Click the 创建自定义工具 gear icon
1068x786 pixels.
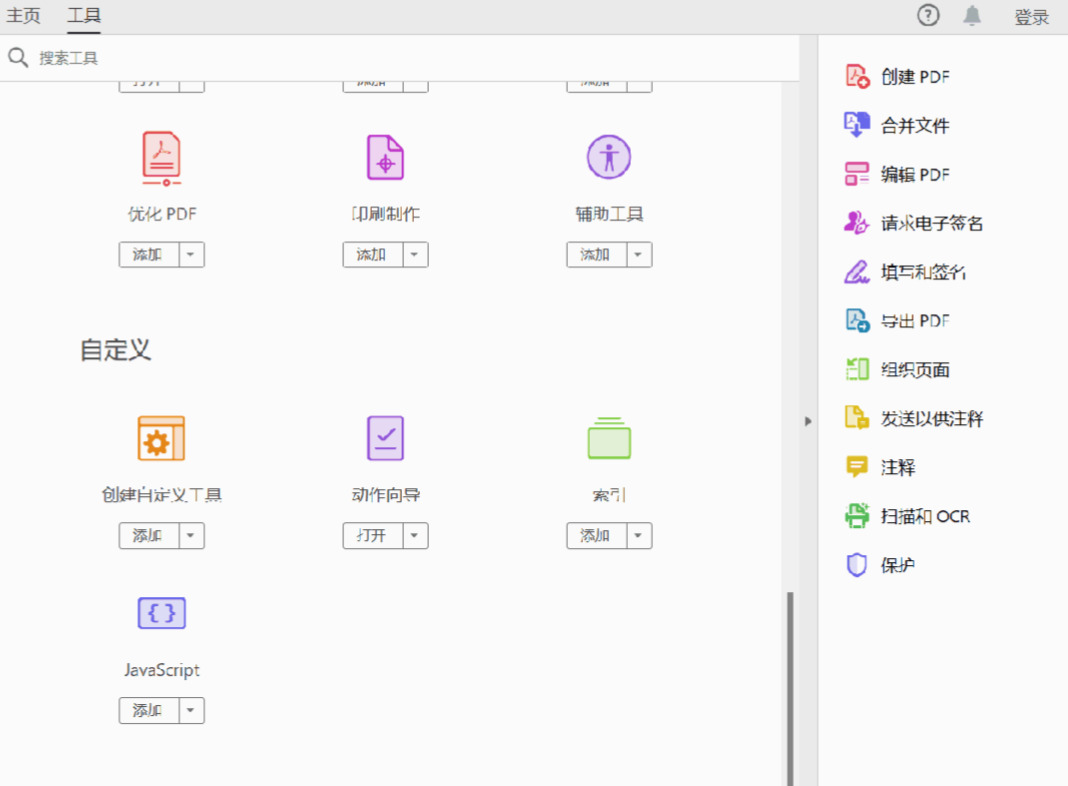tap(161, 439)
